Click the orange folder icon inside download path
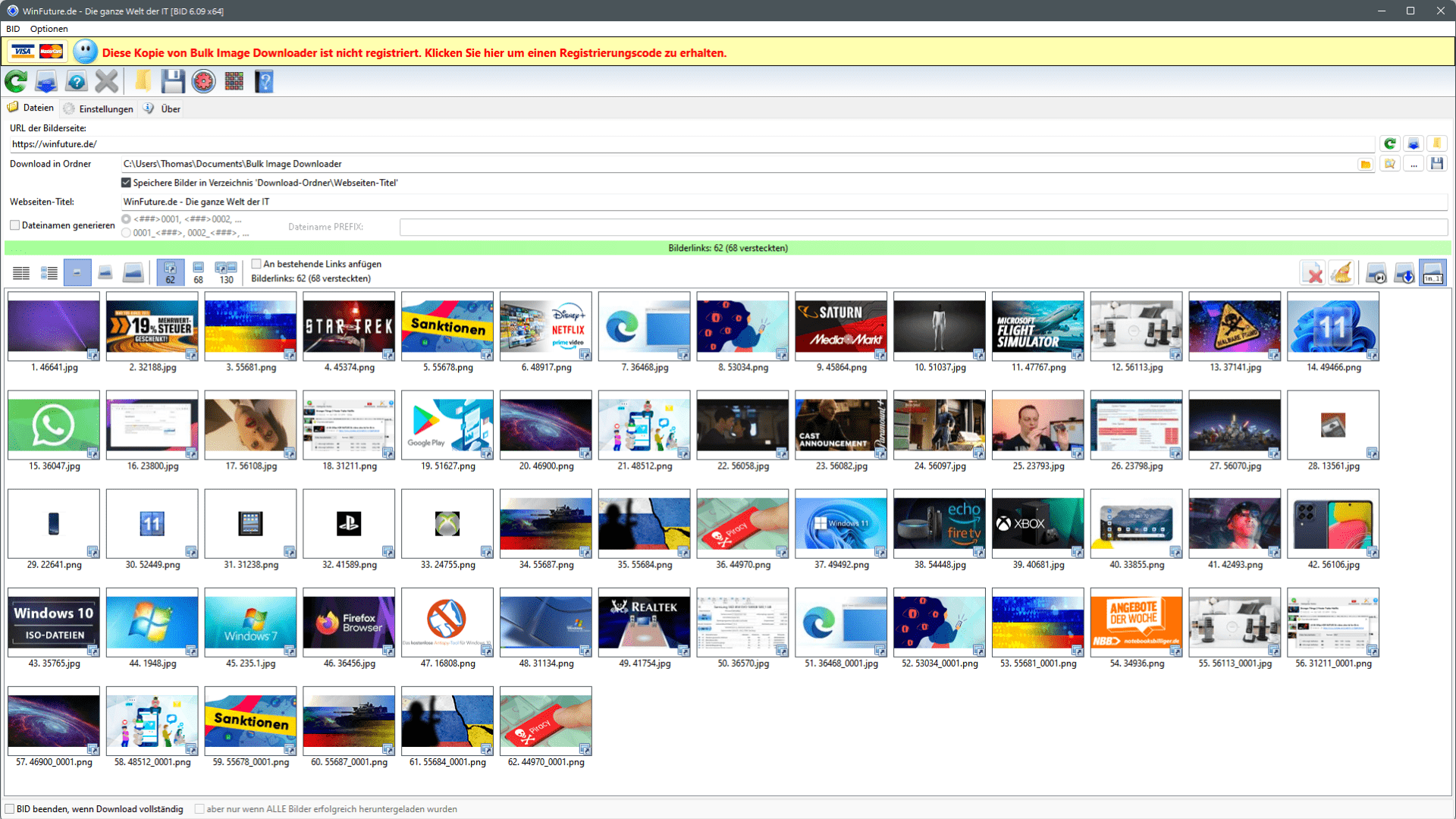 click(1365, 164)
